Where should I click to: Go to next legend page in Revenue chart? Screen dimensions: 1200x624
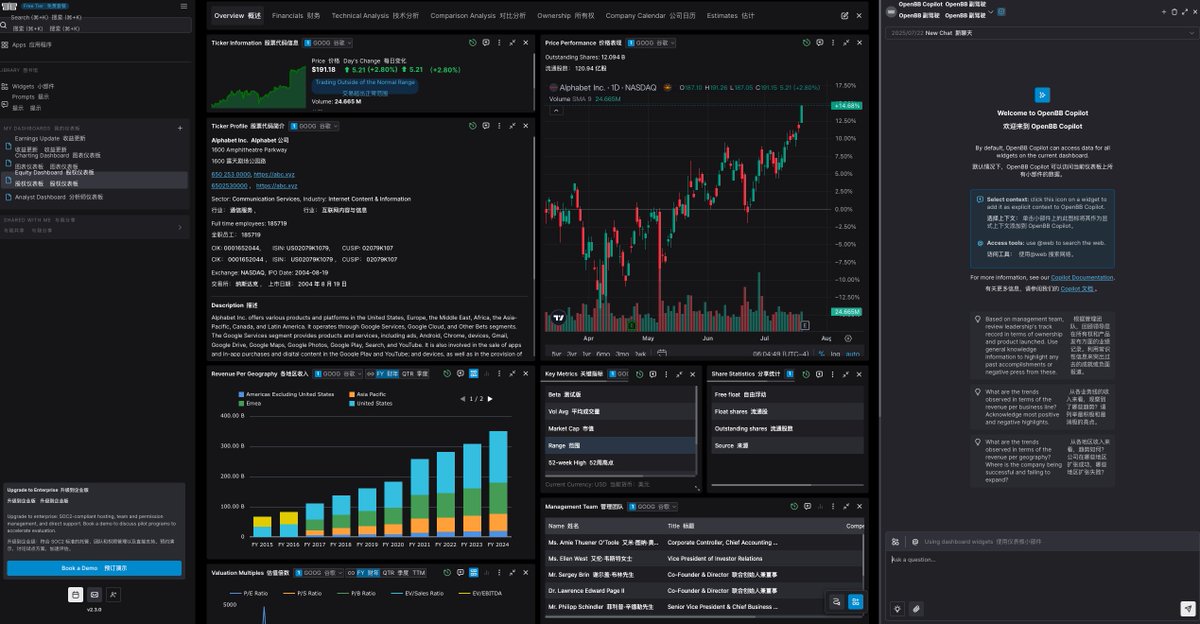click(492, 399)
